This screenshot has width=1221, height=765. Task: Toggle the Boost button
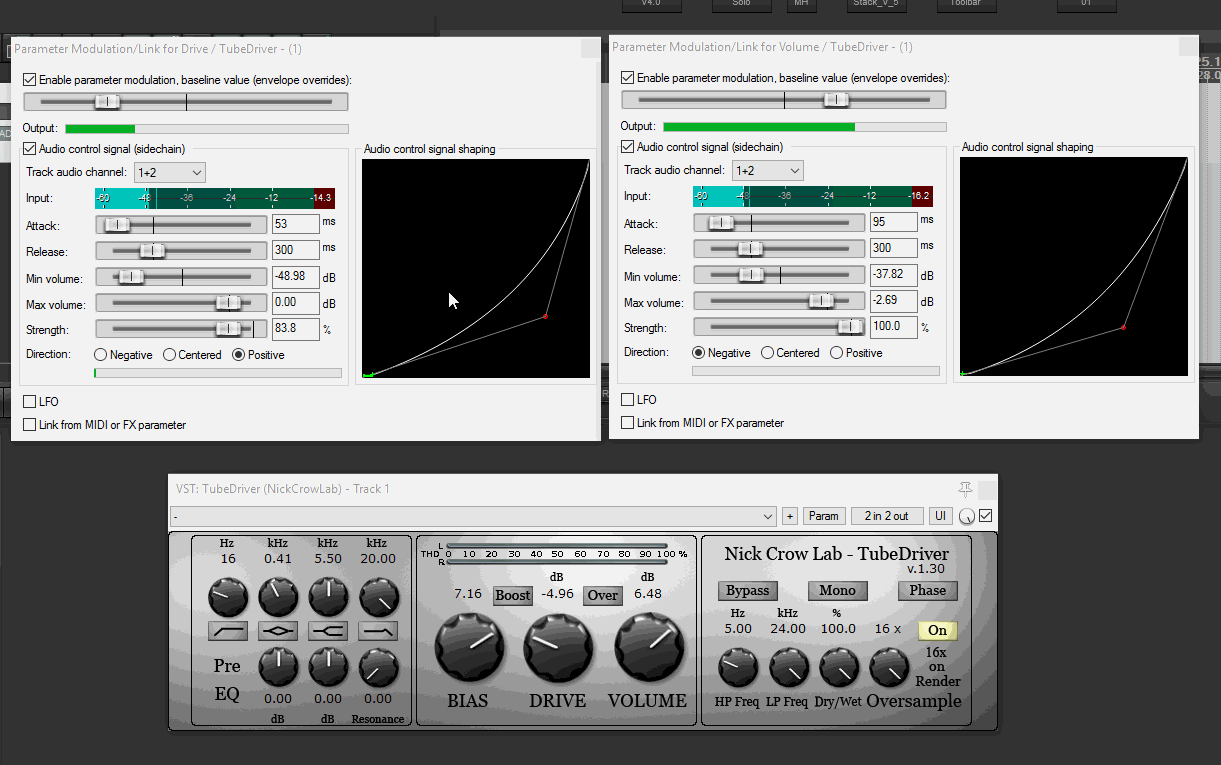[513, 595]
